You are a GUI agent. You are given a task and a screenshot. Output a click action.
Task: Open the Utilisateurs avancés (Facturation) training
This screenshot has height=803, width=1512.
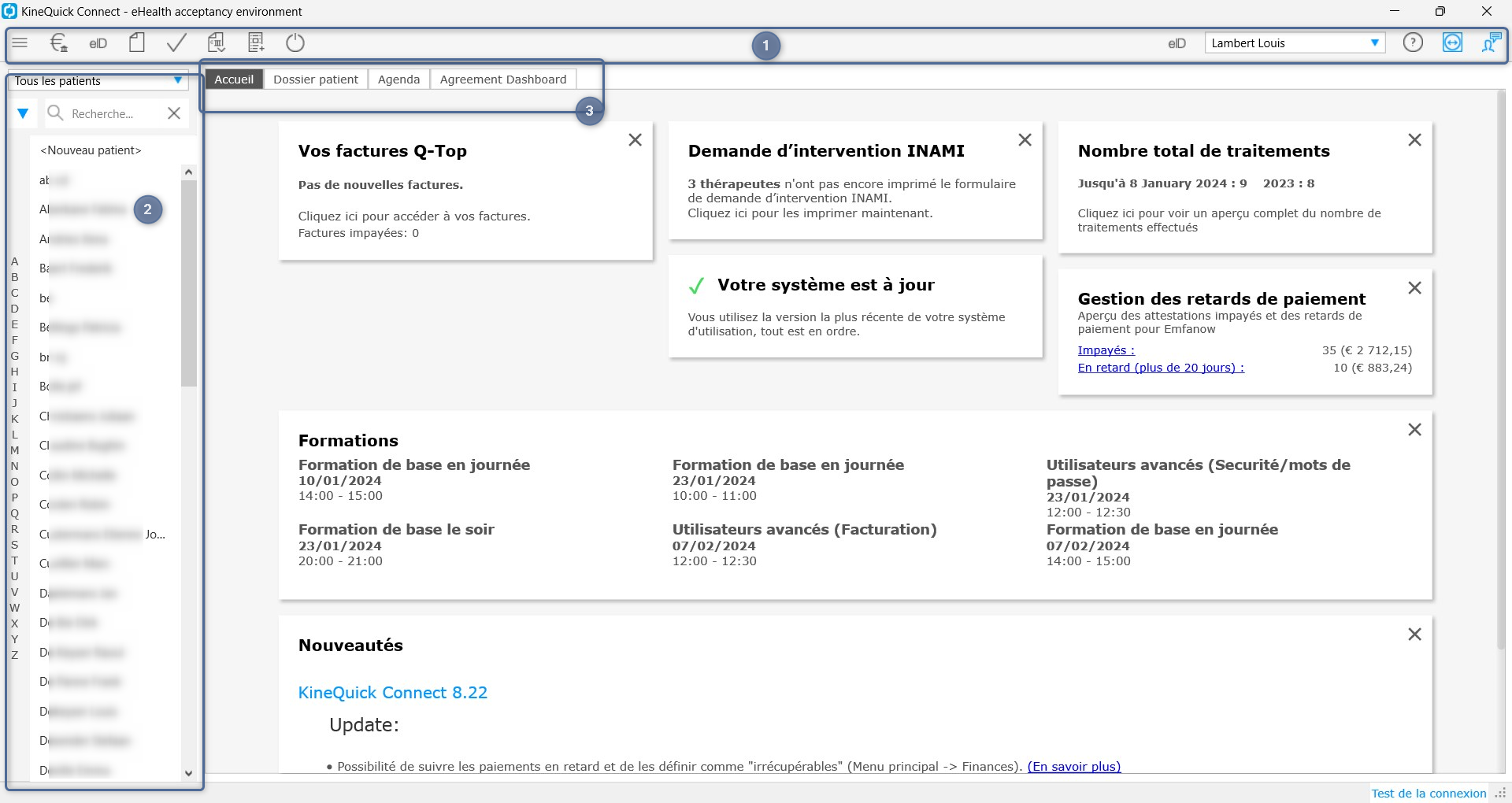click(x=805, y=545)
